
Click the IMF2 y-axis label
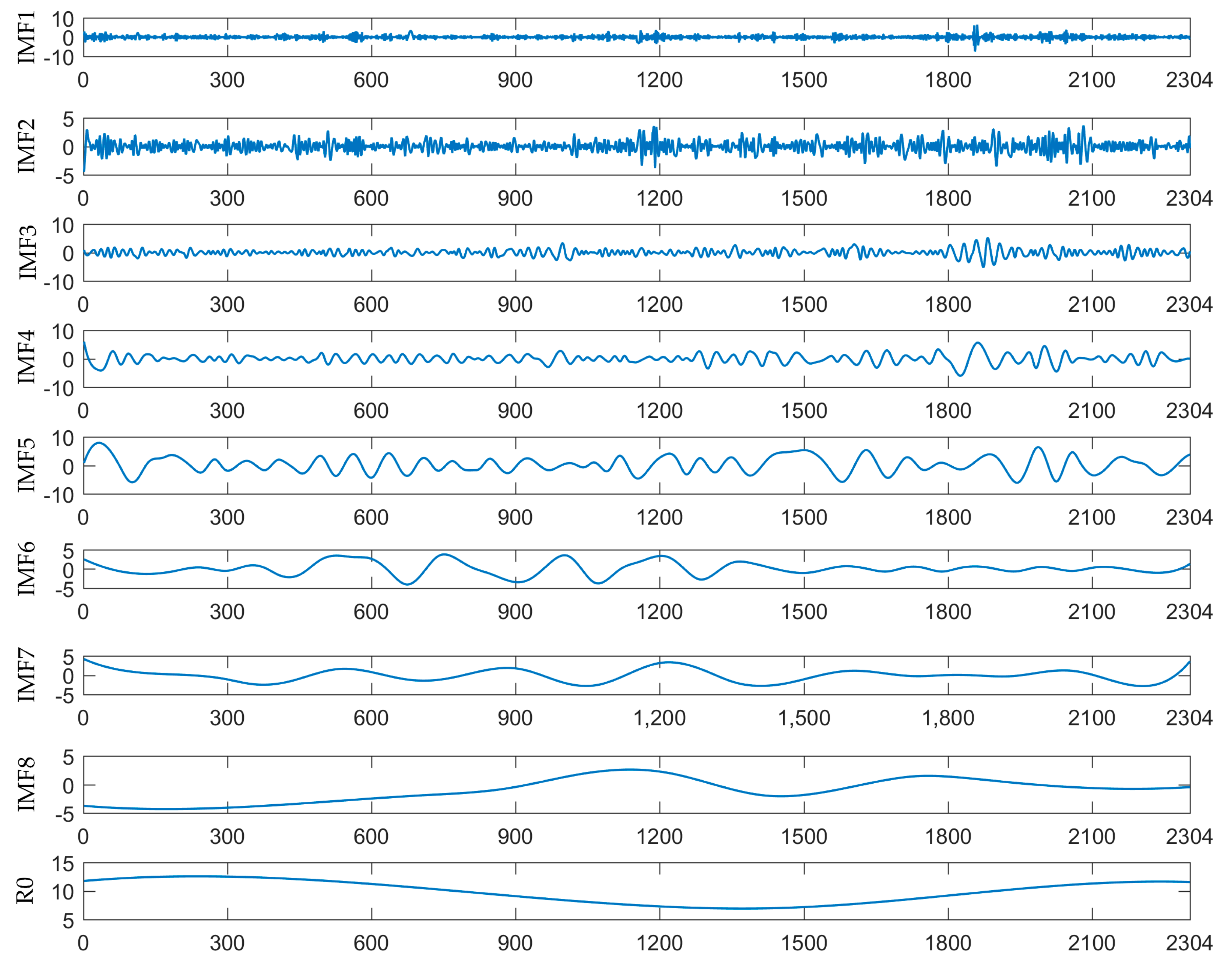pos(26,146)
